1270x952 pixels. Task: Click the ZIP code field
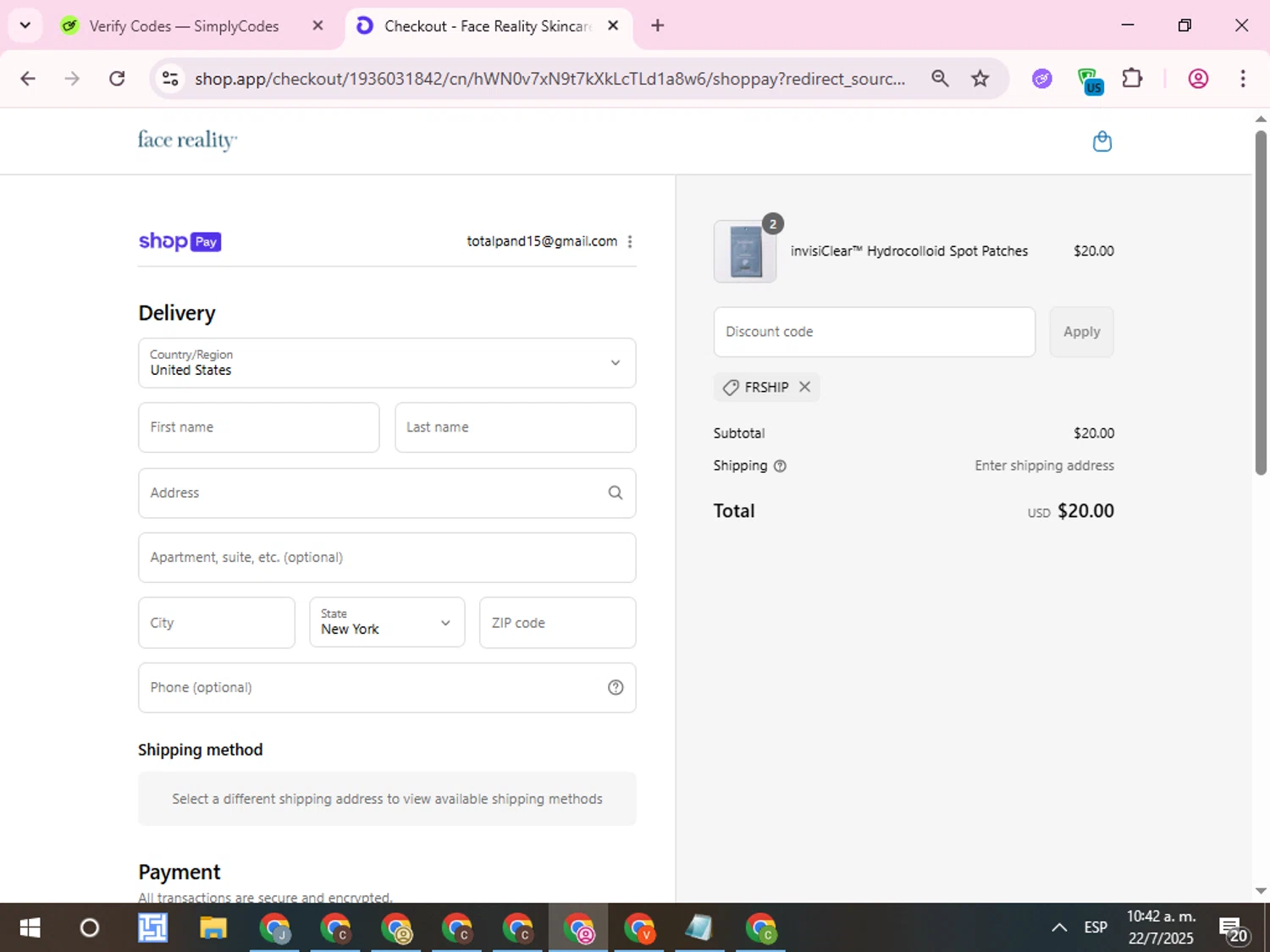[557, 623]
